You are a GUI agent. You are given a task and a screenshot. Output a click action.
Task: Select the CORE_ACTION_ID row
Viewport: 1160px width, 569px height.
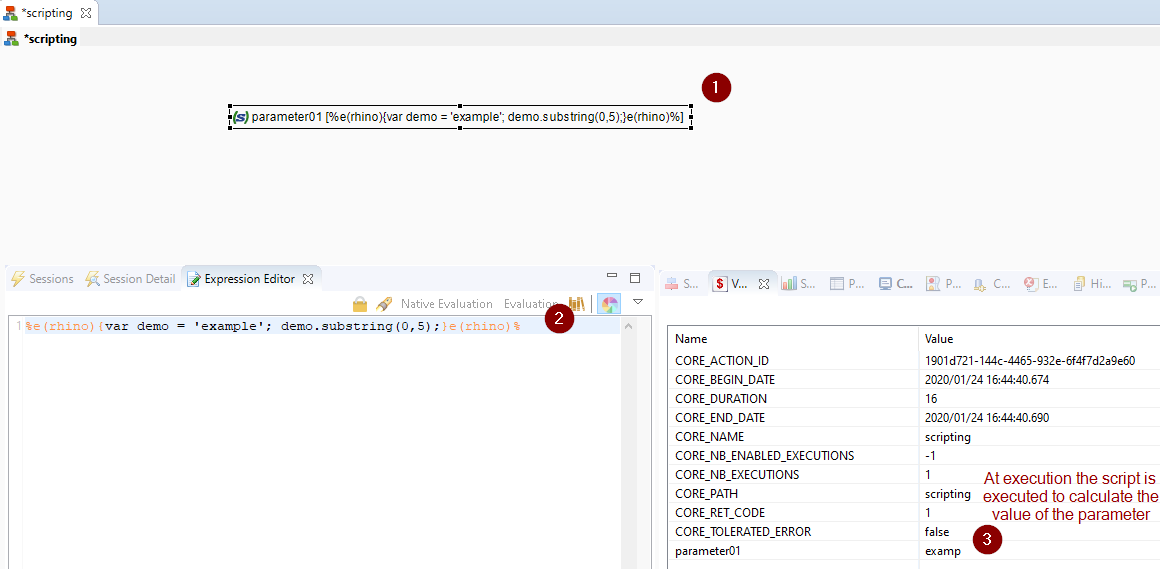914,361
